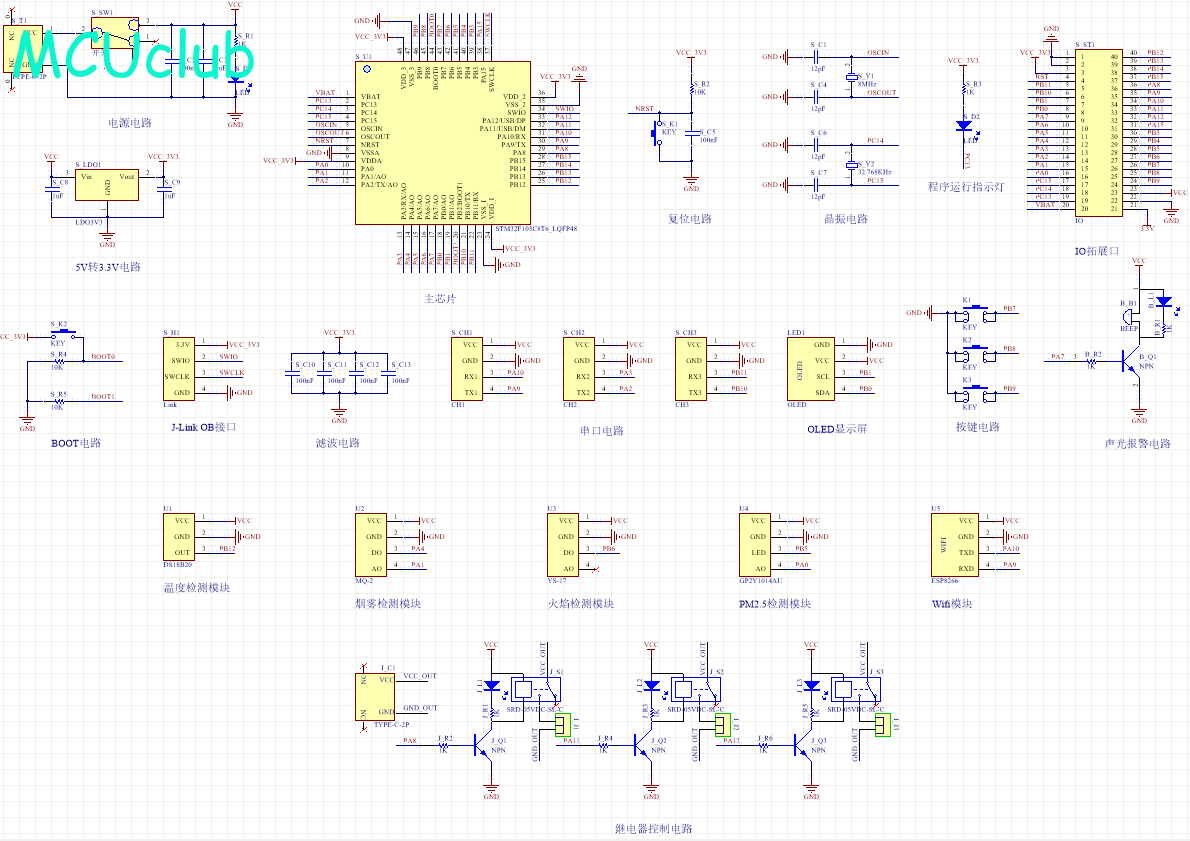Select the U1 DS18B20 temperature sensor
The height and width of the screenshot is (841, 1190).
pyautogui.click(x=179, y=537)
